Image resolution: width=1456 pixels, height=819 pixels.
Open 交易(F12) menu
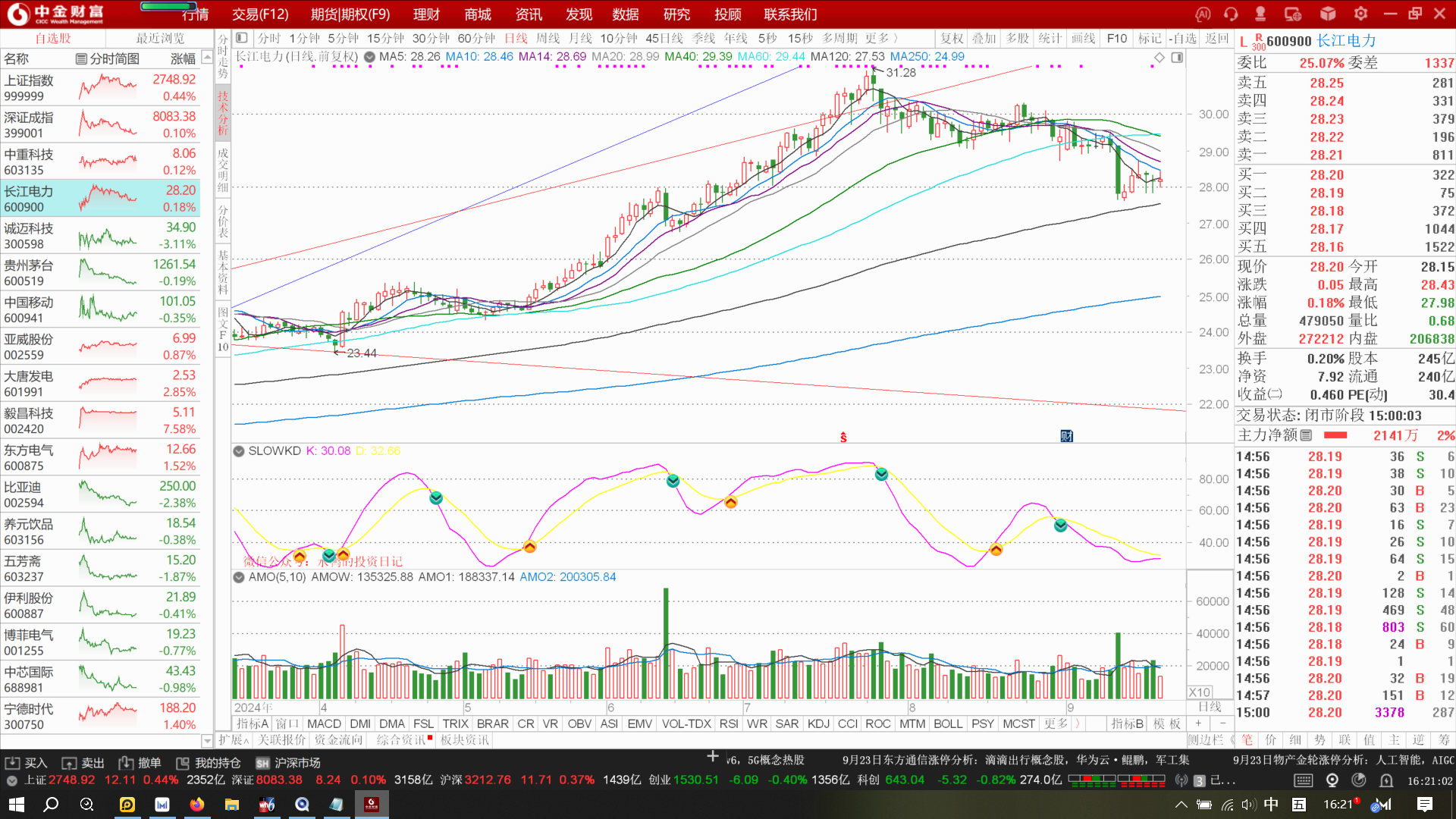[x=260, y=14]
